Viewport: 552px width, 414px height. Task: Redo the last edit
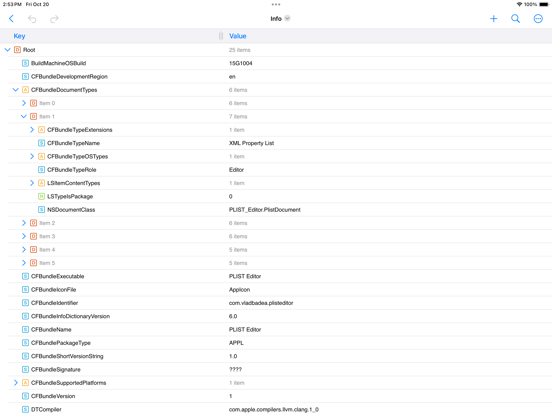point(54,19)
